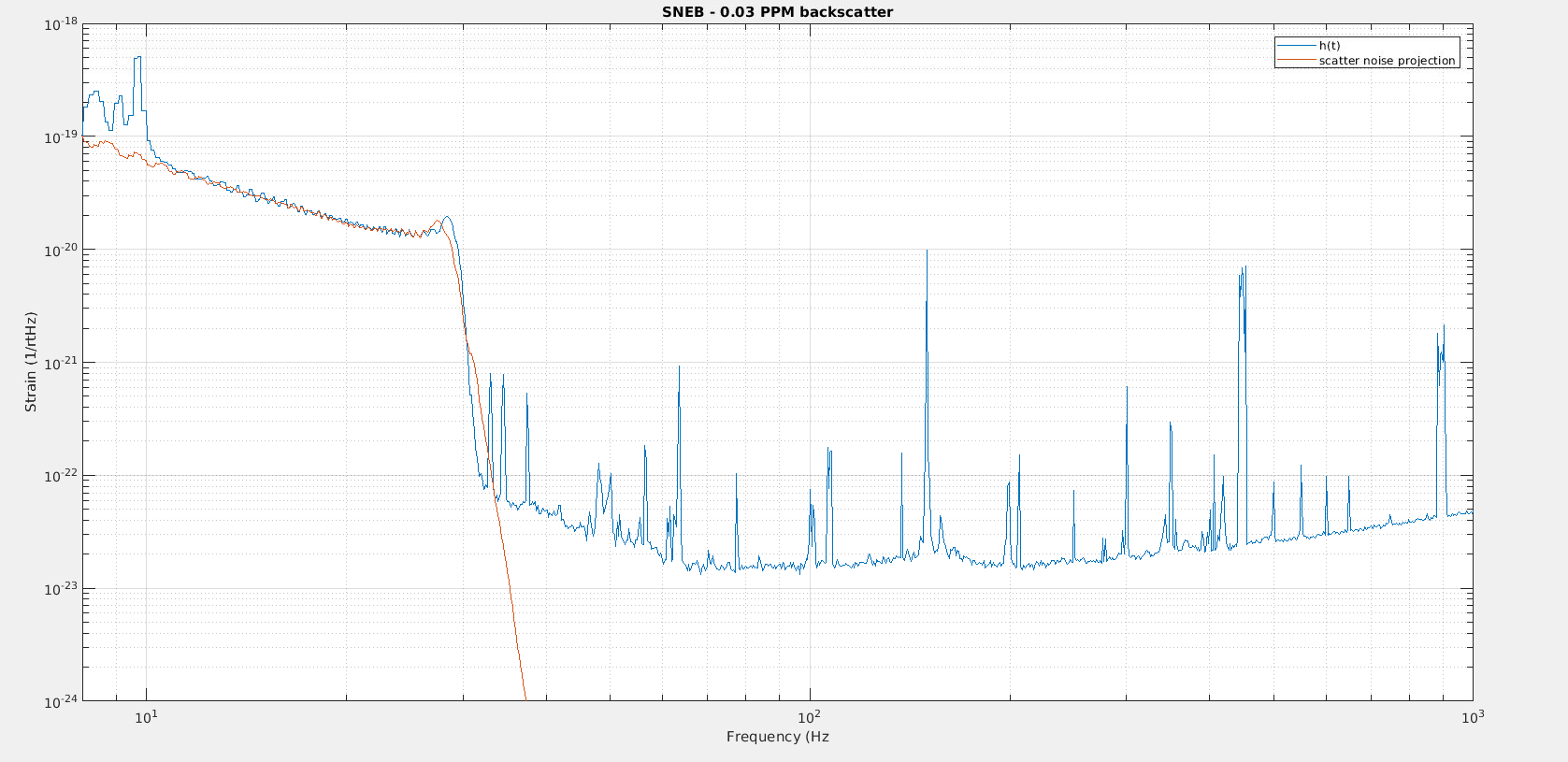Image resolution: width=1568 pixels, height=762 pixels.
Task: Click the orange scatter projection line sample in legend
Action: click(1296, 61)
